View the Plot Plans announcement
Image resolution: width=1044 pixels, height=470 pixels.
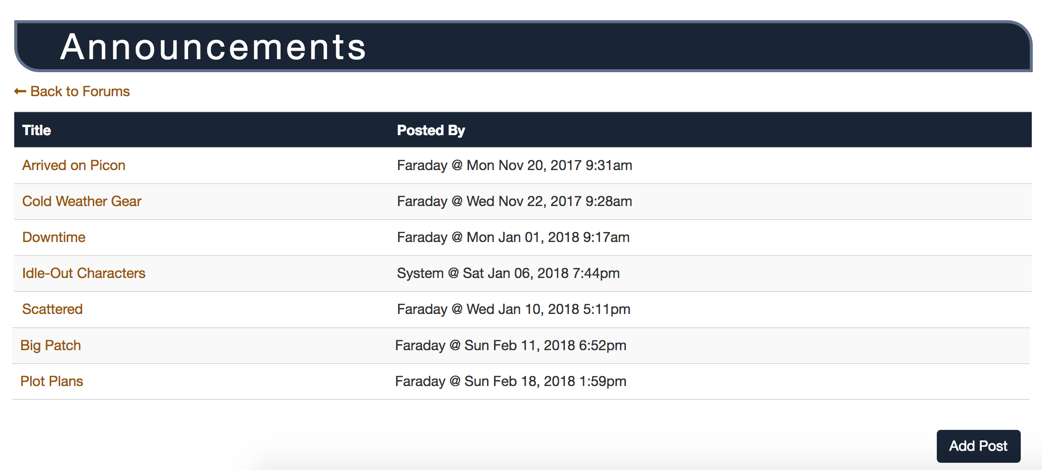pyautogui.click(x=51, y=381)
